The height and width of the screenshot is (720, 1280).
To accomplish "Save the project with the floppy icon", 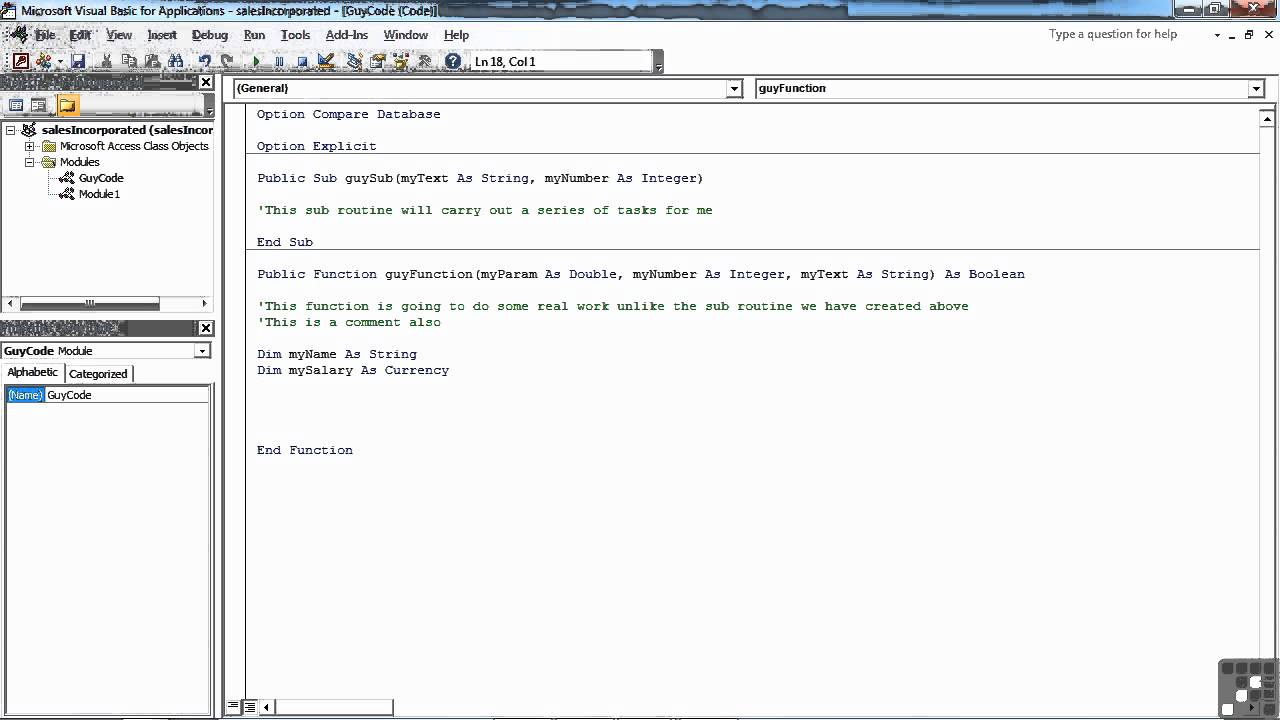I will click(78, 61).
